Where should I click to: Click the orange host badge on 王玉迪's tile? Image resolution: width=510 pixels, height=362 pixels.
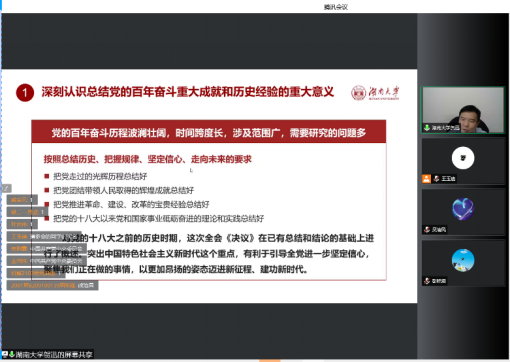tap(426, 179)
